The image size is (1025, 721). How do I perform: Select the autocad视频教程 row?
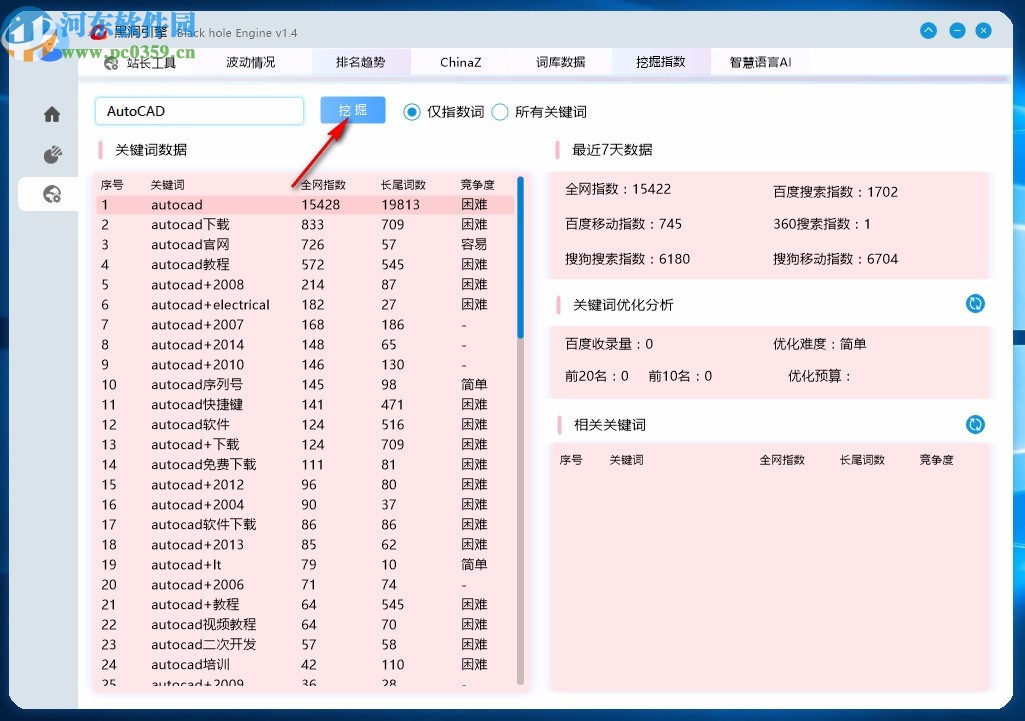point(306,625)
